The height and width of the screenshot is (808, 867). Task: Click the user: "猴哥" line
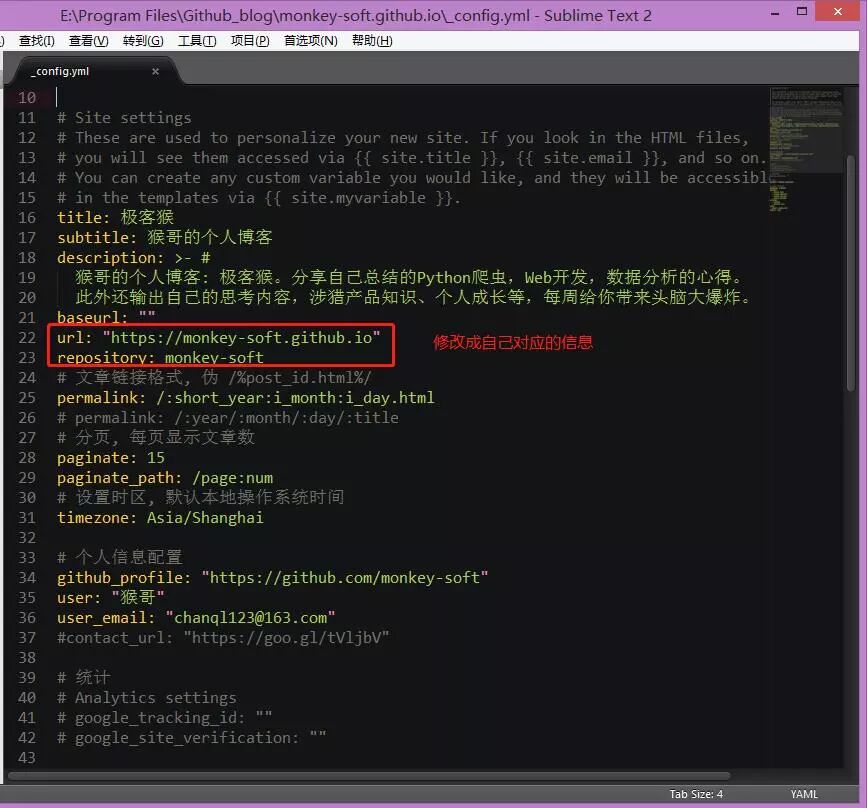(x=111, y=598)
